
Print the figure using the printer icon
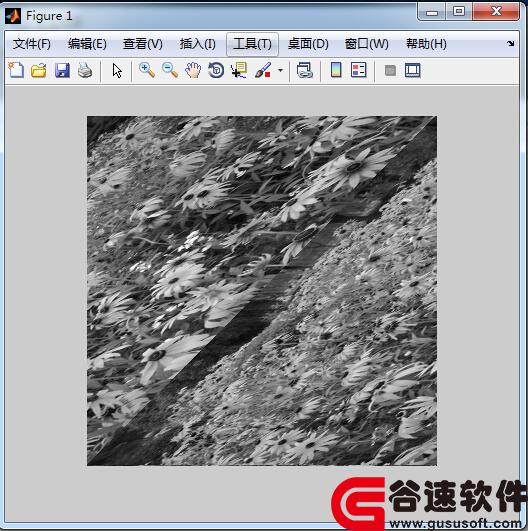coord(85,70)
